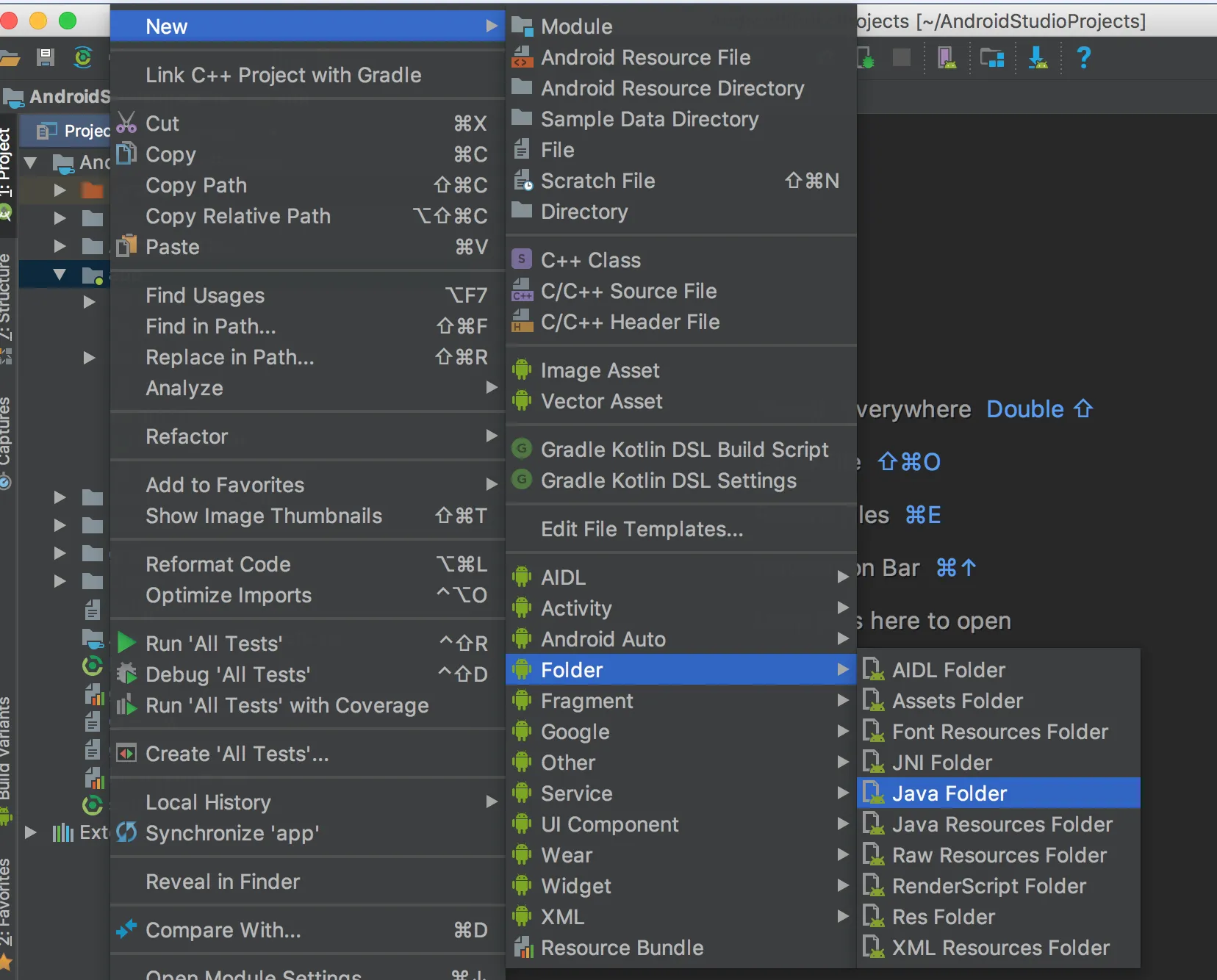Click the AndroidS breadcrumb in the navigation bar
Screen dimensions: 1217x980
(x=57, y=96)
